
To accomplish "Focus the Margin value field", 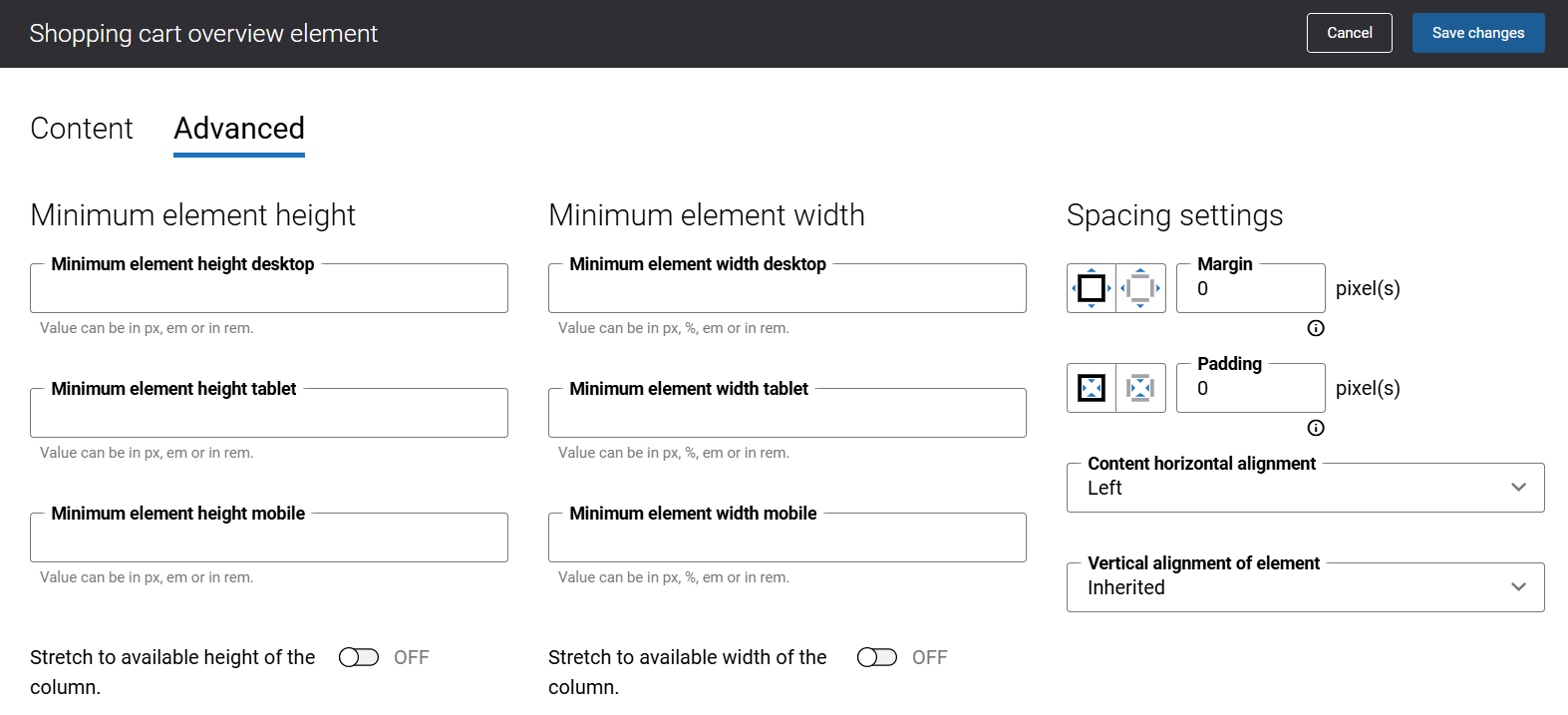I will click(x=1250, y=289).
